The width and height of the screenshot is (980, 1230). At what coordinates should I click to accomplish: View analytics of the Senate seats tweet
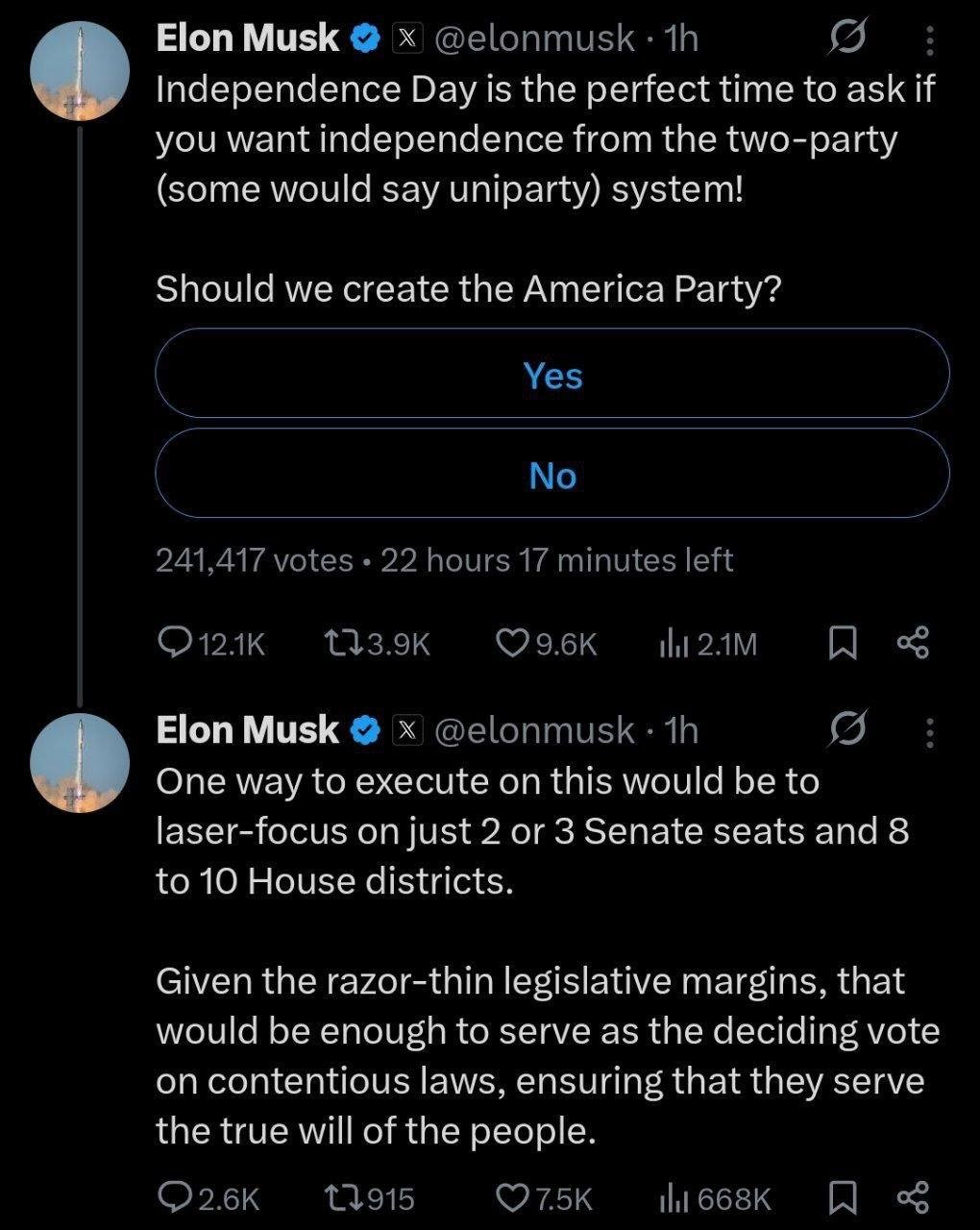coord(671,1197)
